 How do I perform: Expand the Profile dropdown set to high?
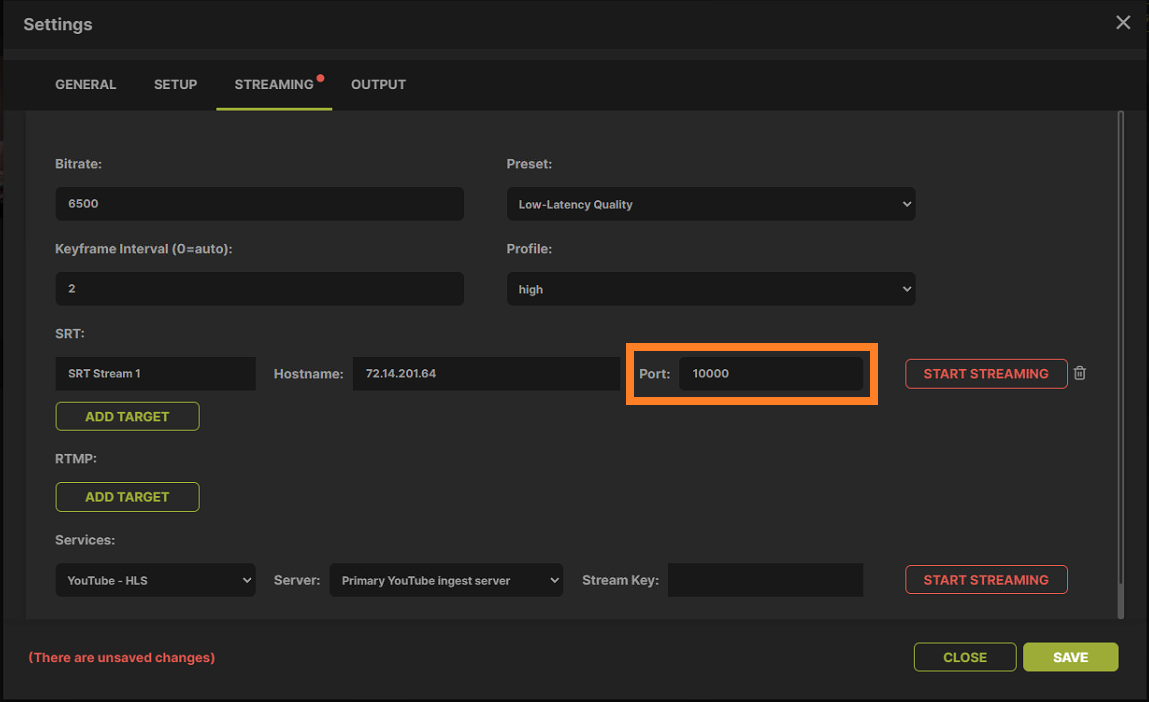click(711, 289)
